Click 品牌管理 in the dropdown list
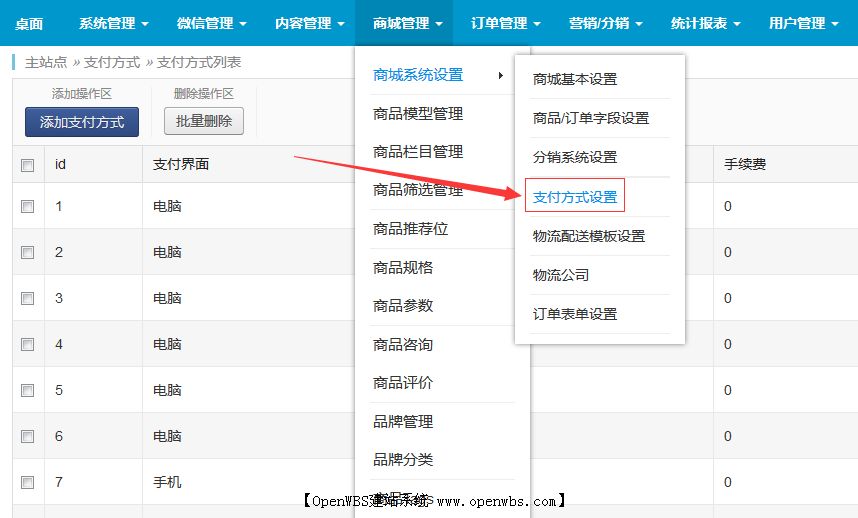 click(x=403, y=421)
